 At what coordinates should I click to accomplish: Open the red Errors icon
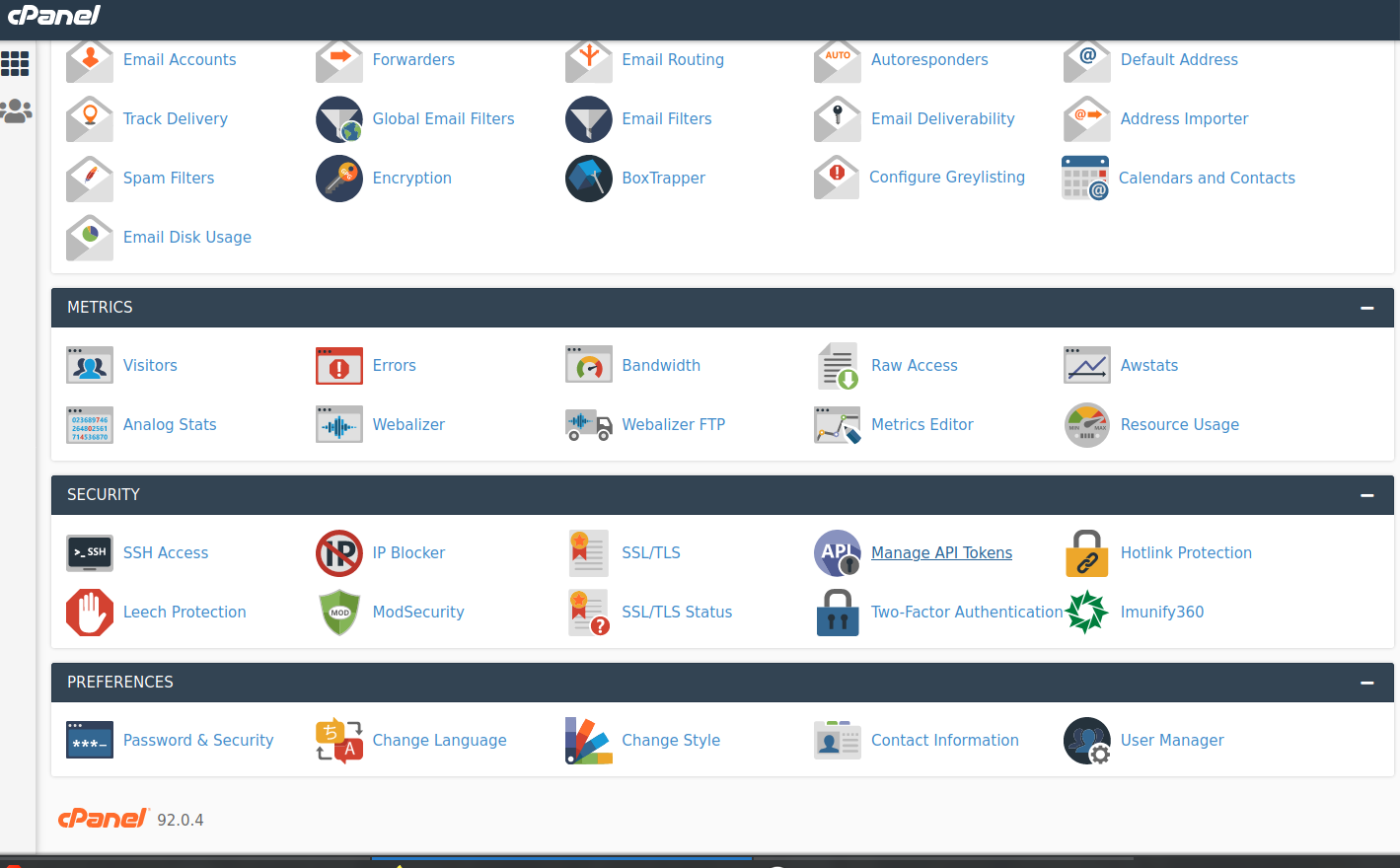(x=339, y=365)
